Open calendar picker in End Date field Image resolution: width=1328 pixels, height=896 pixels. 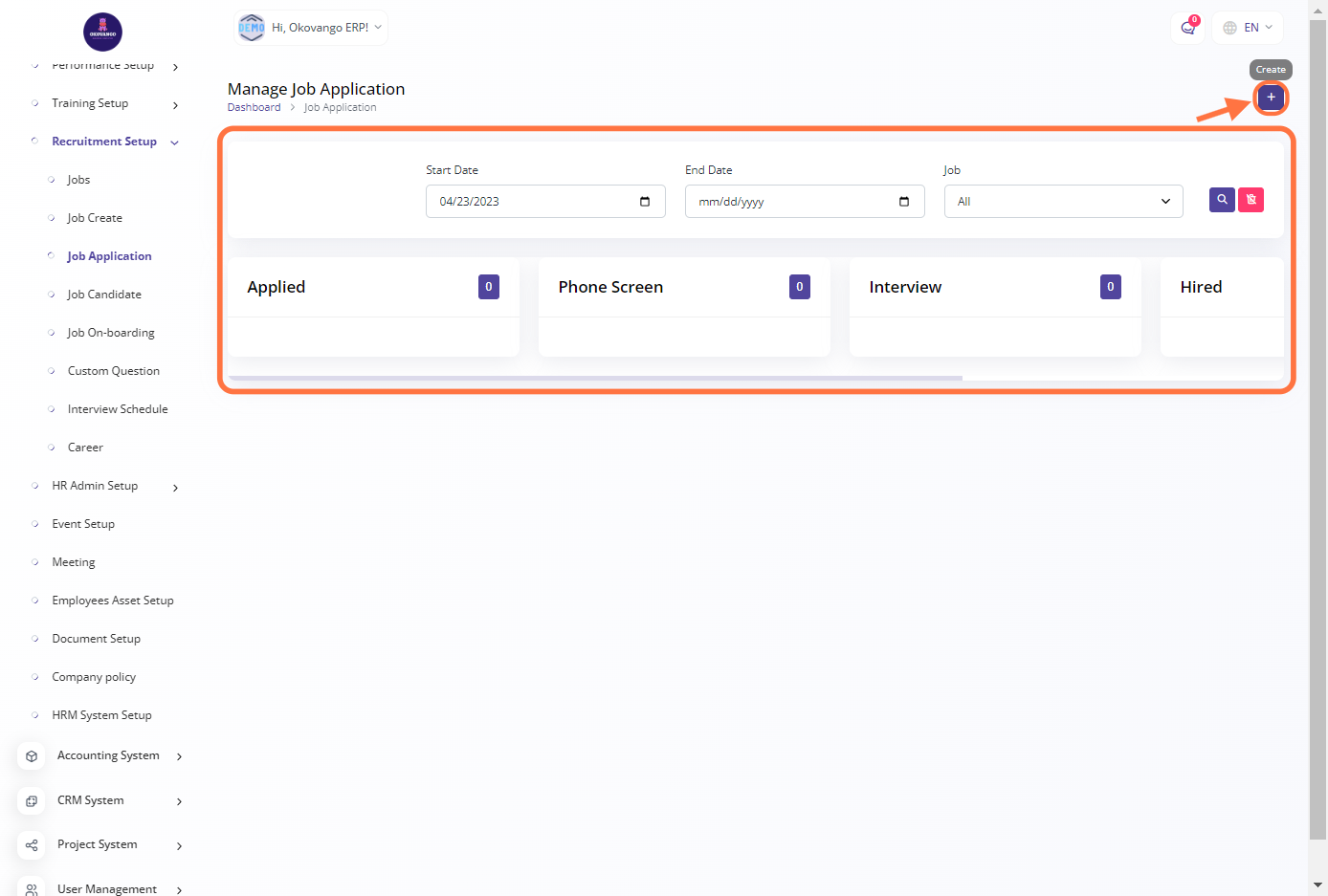coord(904,202)
